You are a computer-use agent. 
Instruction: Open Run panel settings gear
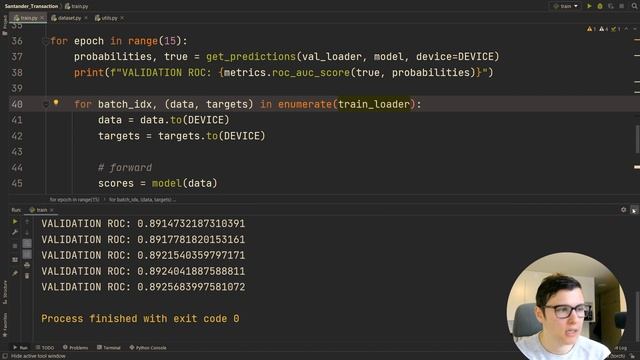pos(623,209)
